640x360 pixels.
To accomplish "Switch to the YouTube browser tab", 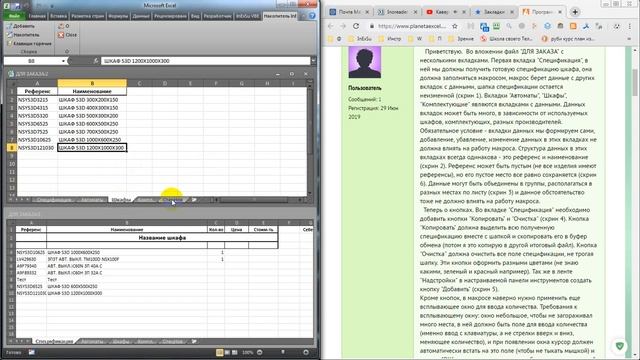I will tap(445, 12).
